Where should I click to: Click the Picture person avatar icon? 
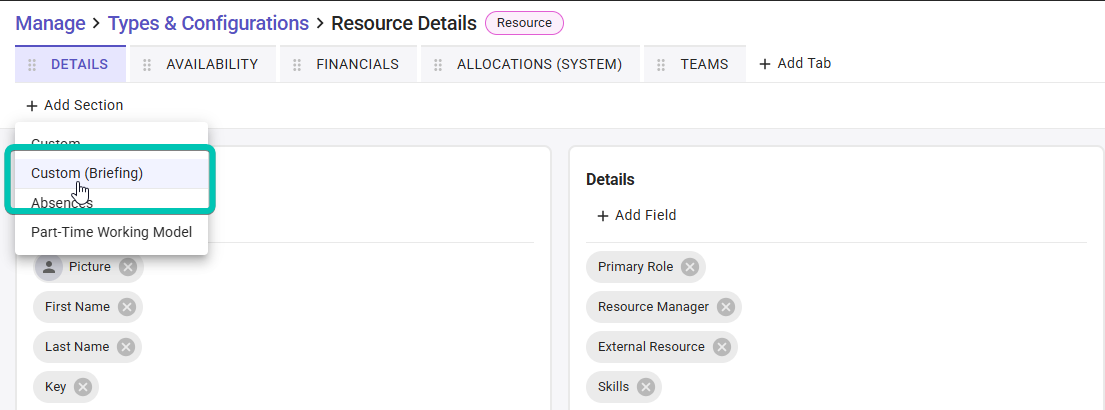(x=49, y=267)
